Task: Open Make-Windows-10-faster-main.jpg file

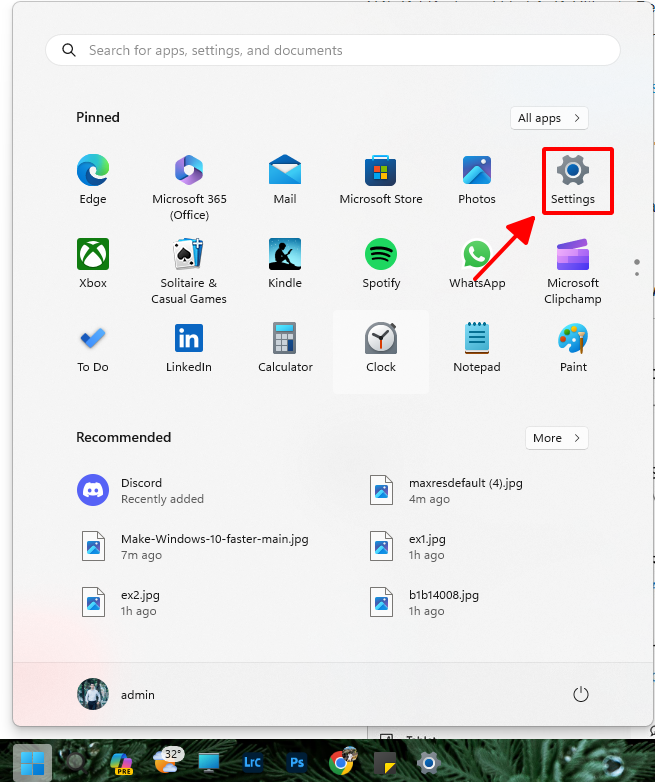Action: pos(195,547)
